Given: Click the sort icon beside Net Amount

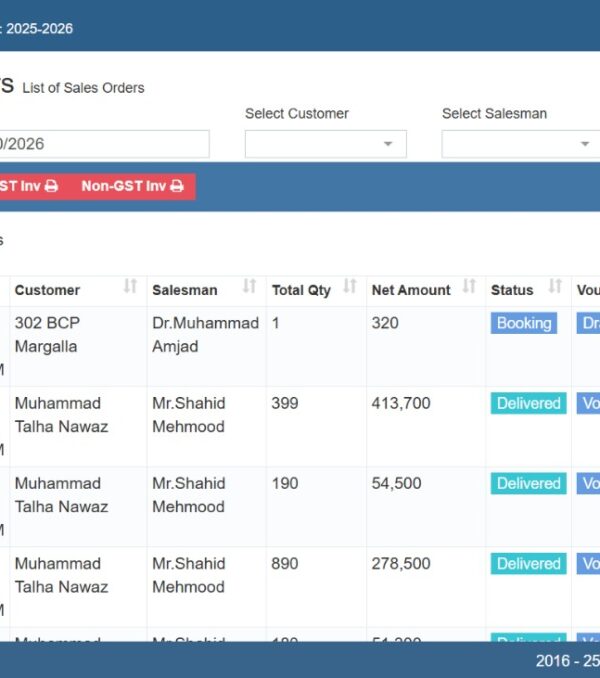Looking at the screenshot, I should (x=469, y=287).
